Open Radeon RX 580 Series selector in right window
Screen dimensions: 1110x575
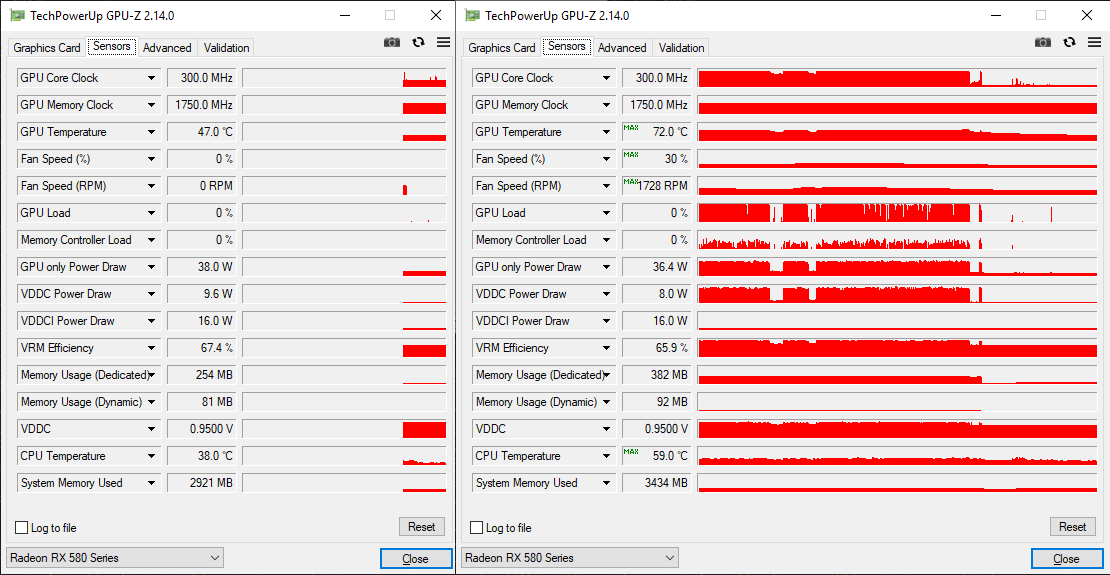tap(571, 558)
